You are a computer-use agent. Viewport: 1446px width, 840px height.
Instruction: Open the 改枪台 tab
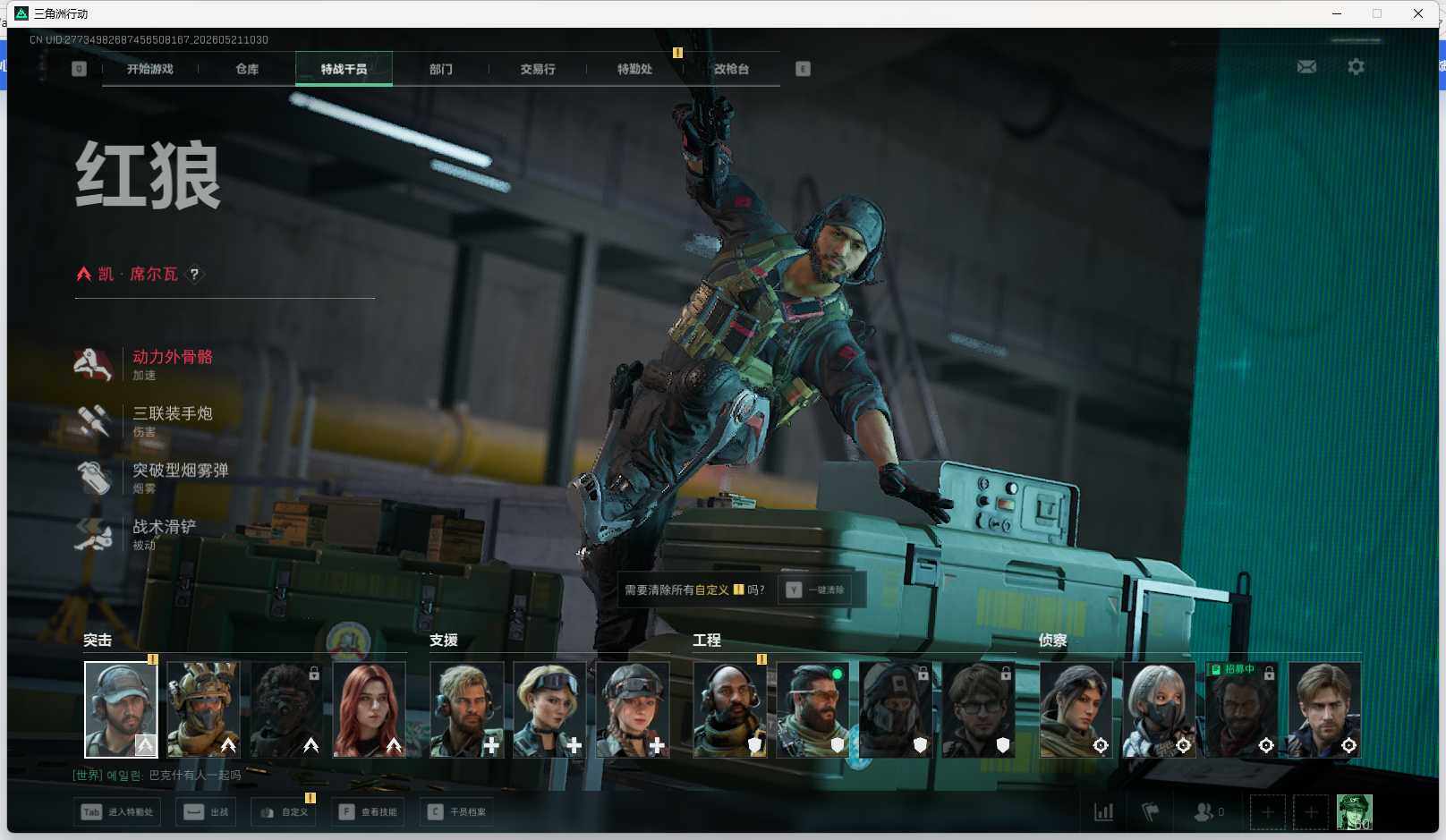click(731, 69)
